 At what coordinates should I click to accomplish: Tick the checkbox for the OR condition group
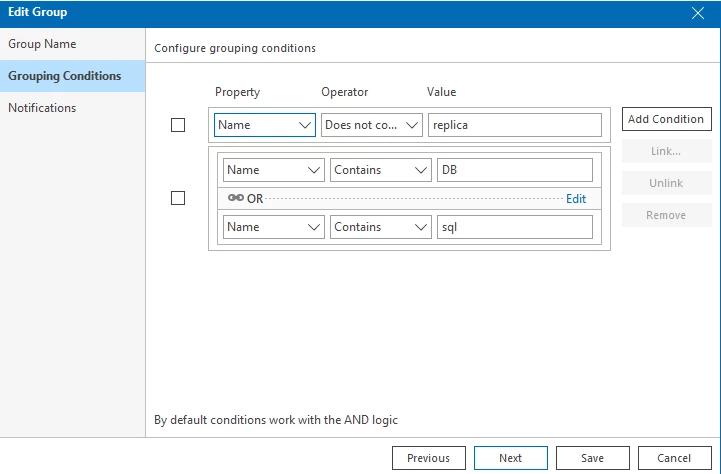coord(178,198)
